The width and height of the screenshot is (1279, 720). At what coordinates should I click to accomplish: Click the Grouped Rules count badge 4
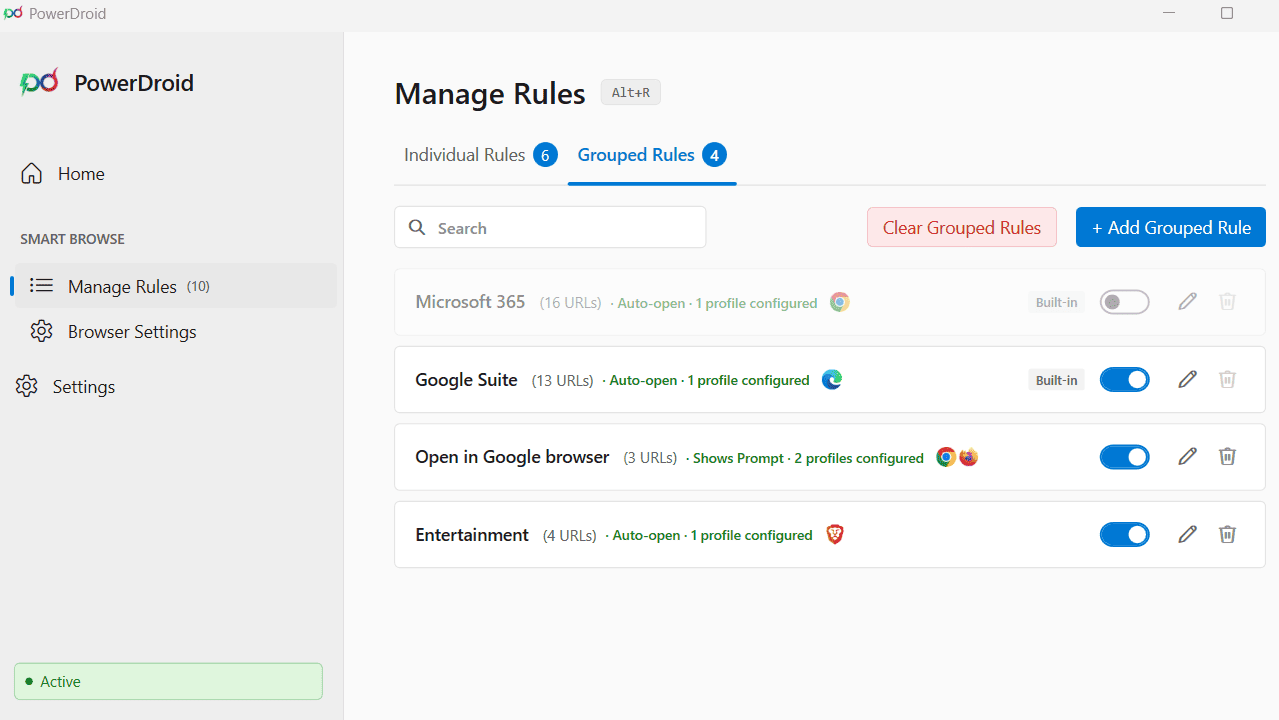(x=714, y=155)
